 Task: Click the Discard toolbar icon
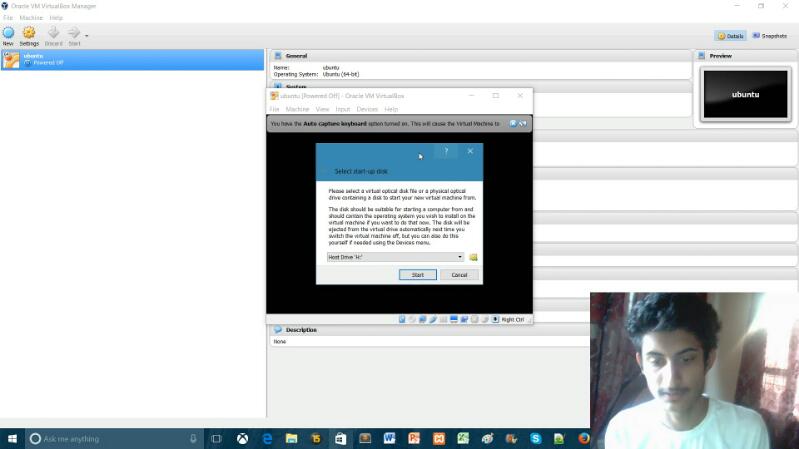click(x=54, y=36)
